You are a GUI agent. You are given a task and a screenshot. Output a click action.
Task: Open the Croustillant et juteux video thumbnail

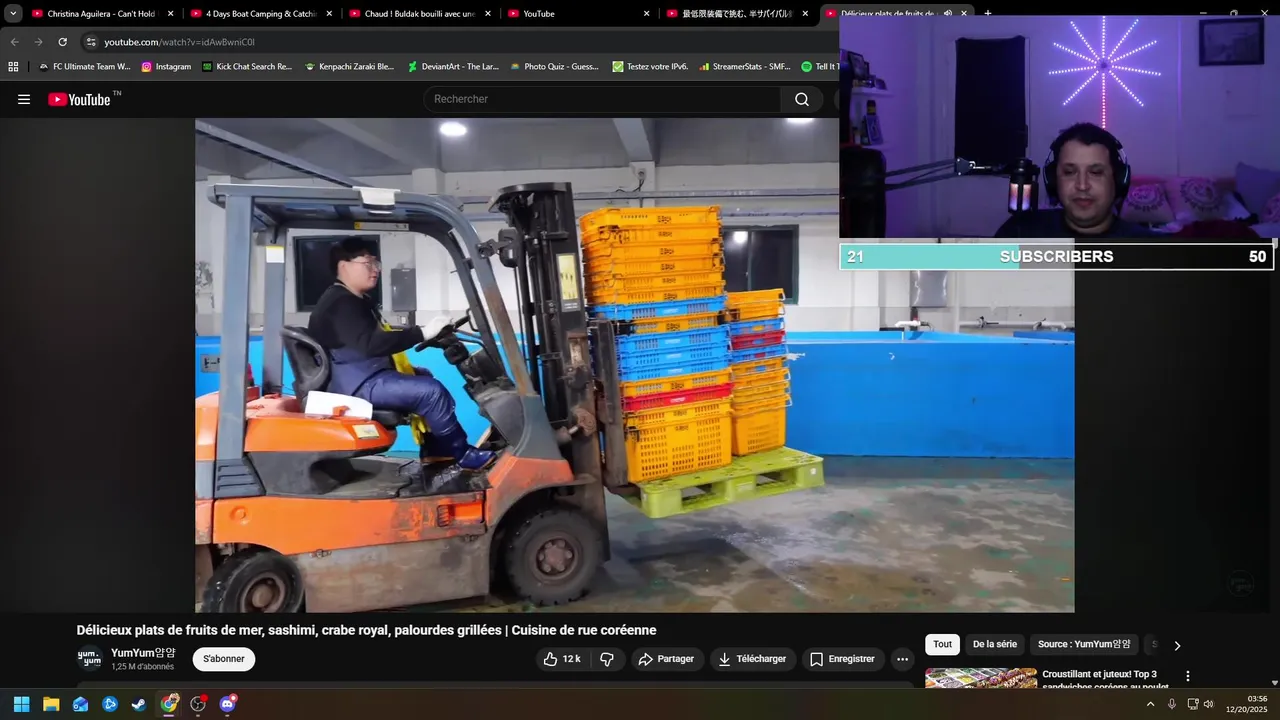(x=981, y=678)
